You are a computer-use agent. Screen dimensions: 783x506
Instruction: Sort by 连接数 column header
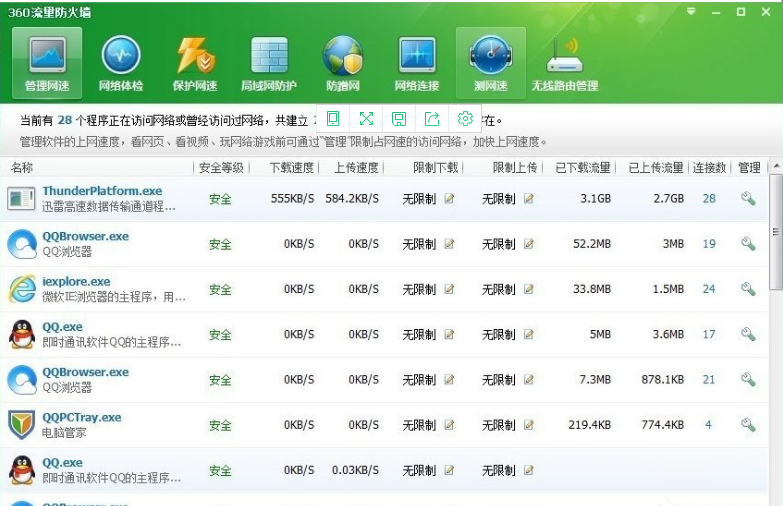[709, 168]
